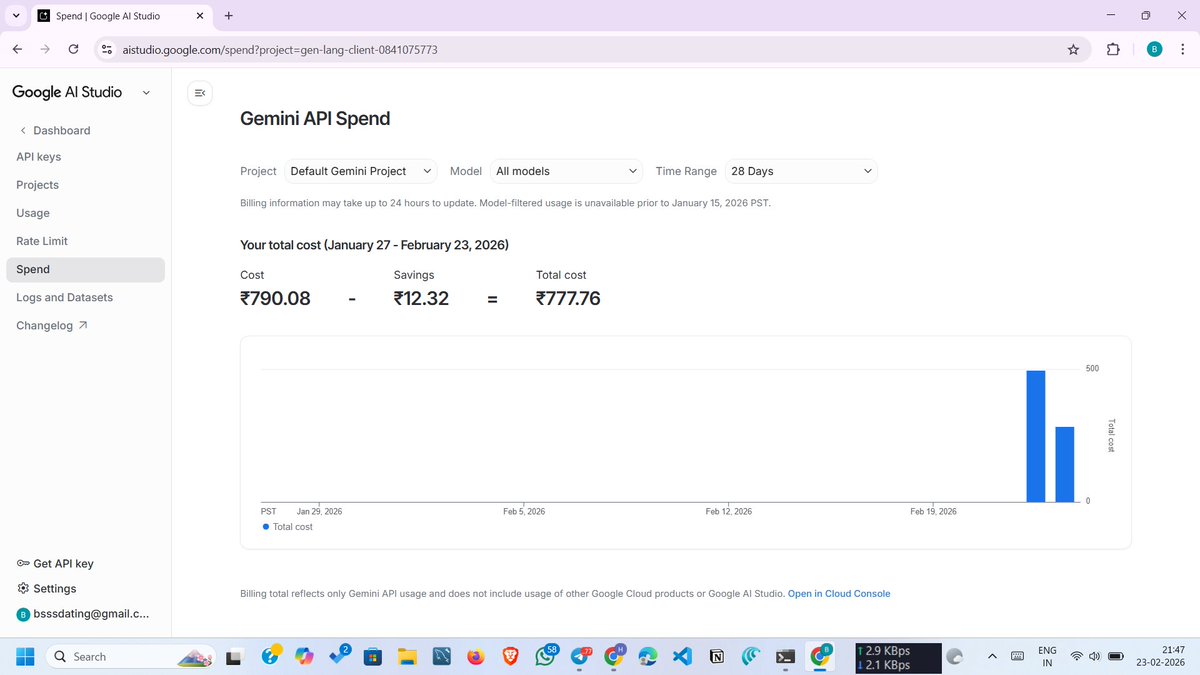
Task: Open Settings in sidebar
Action: (x=47, y=589)
